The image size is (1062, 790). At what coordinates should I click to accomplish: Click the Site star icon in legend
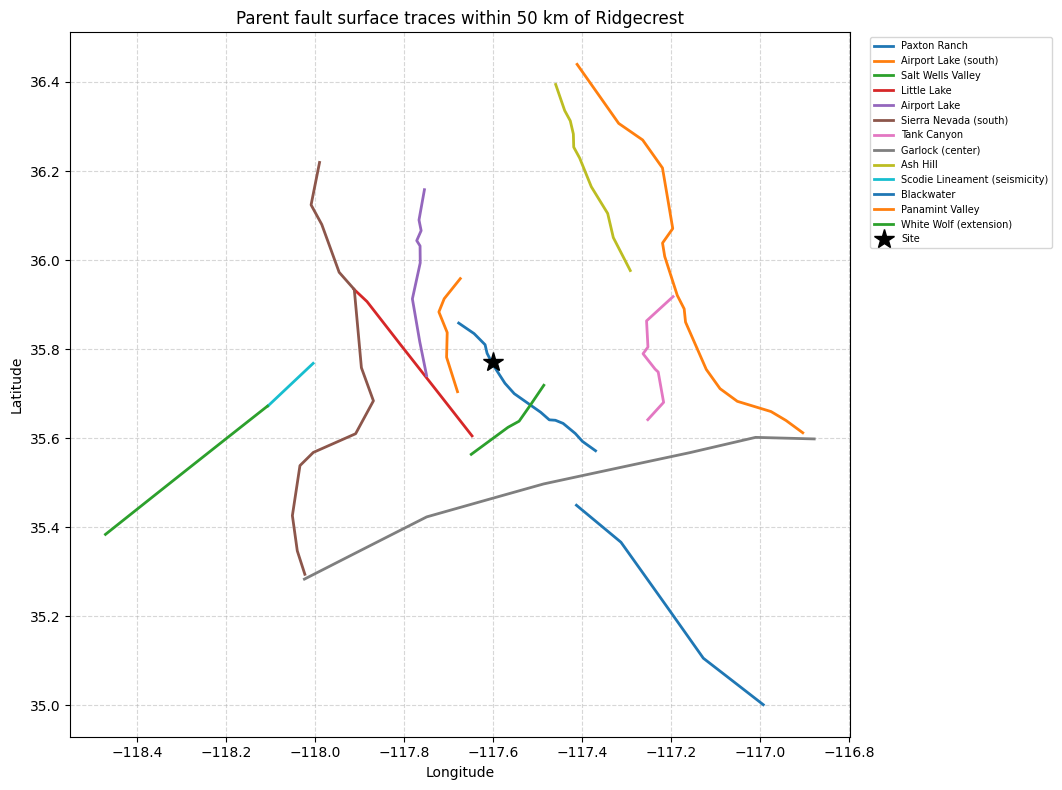pos(884,239)
